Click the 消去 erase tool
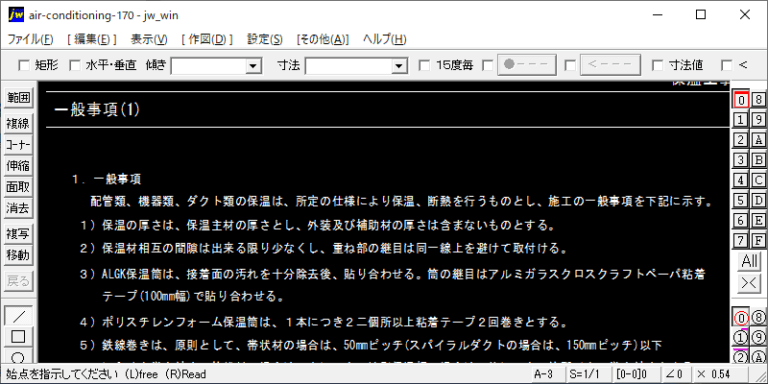Viewport: 768px width, 384px height. [18, 208]
